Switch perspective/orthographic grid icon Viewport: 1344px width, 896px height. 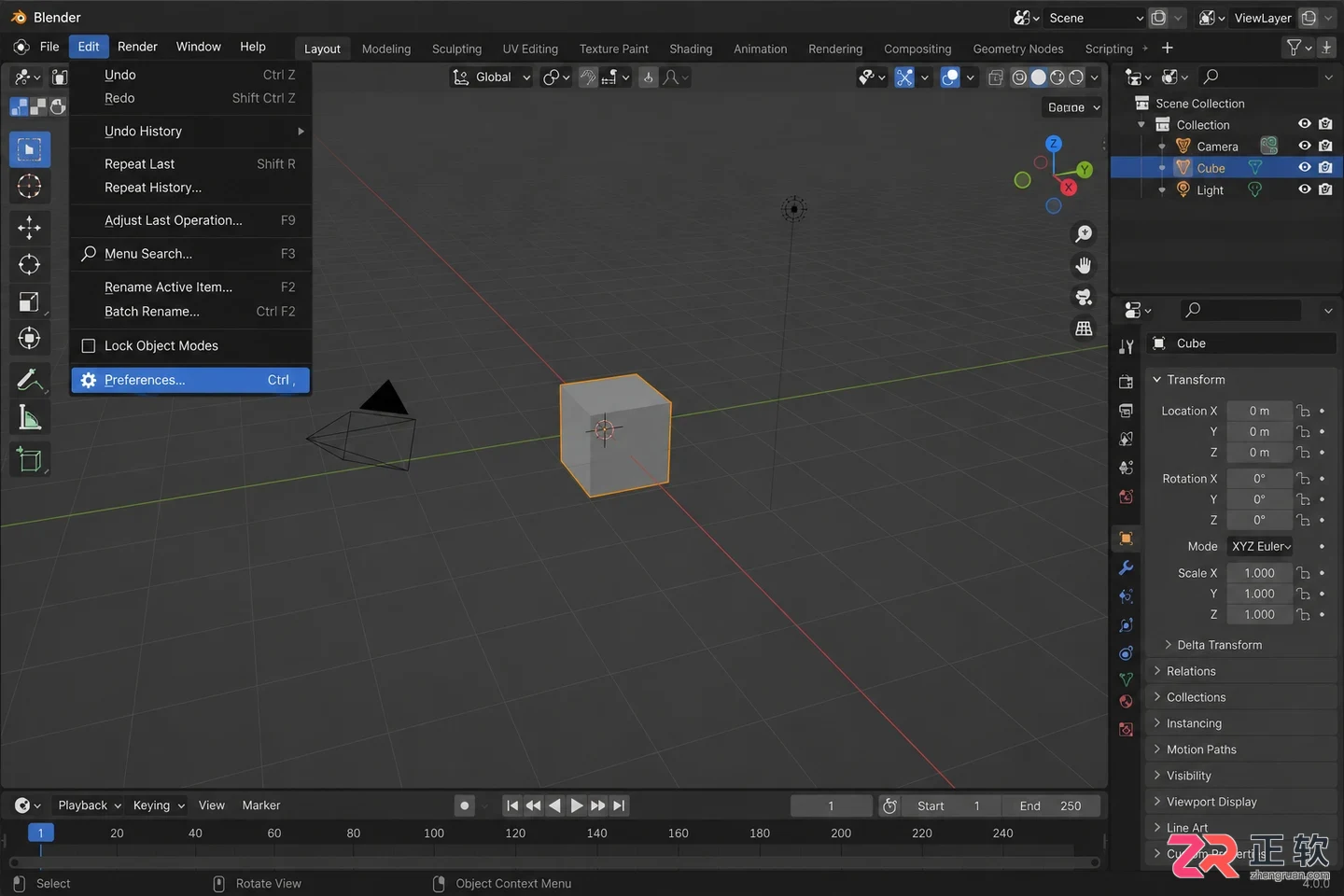(1084, 329)
